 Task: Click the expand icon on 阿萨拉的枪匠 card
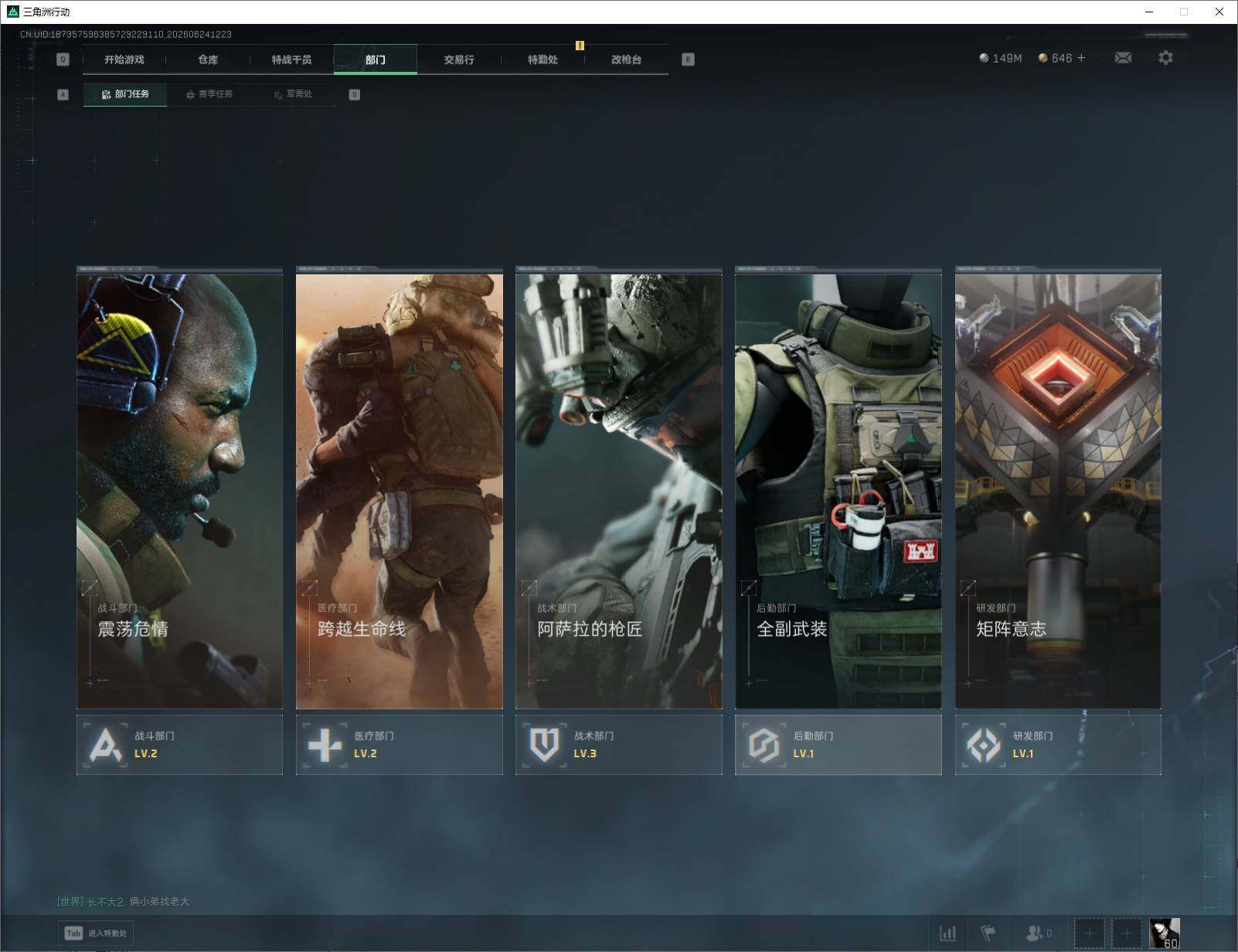coord(529,587)
